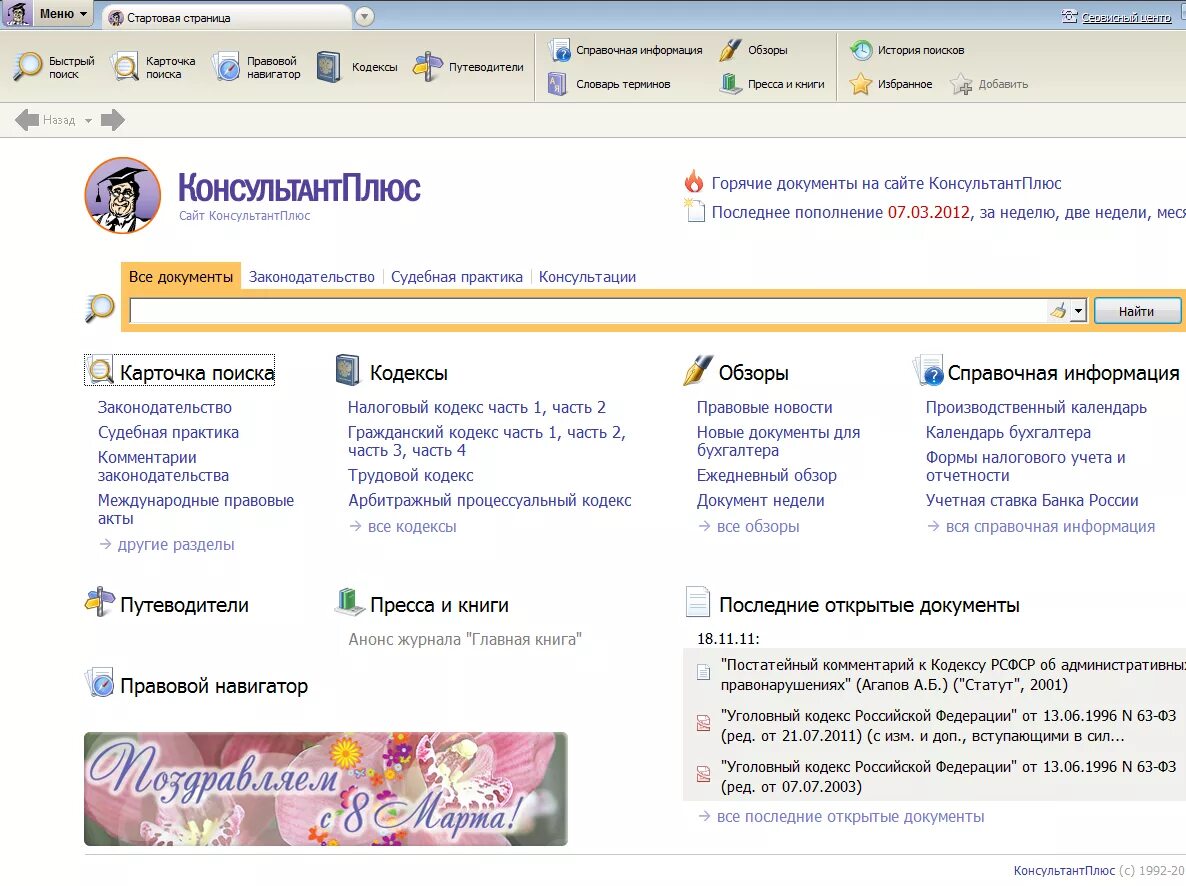Image resolution: width=1186 pixels, height=886 pixels.
Task: Click Пресса и книги section icon
Action: pos(349,602)
